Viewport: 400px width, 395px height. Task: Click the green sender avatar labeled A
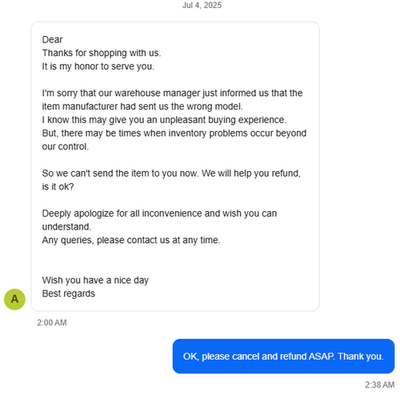point(15,299)
